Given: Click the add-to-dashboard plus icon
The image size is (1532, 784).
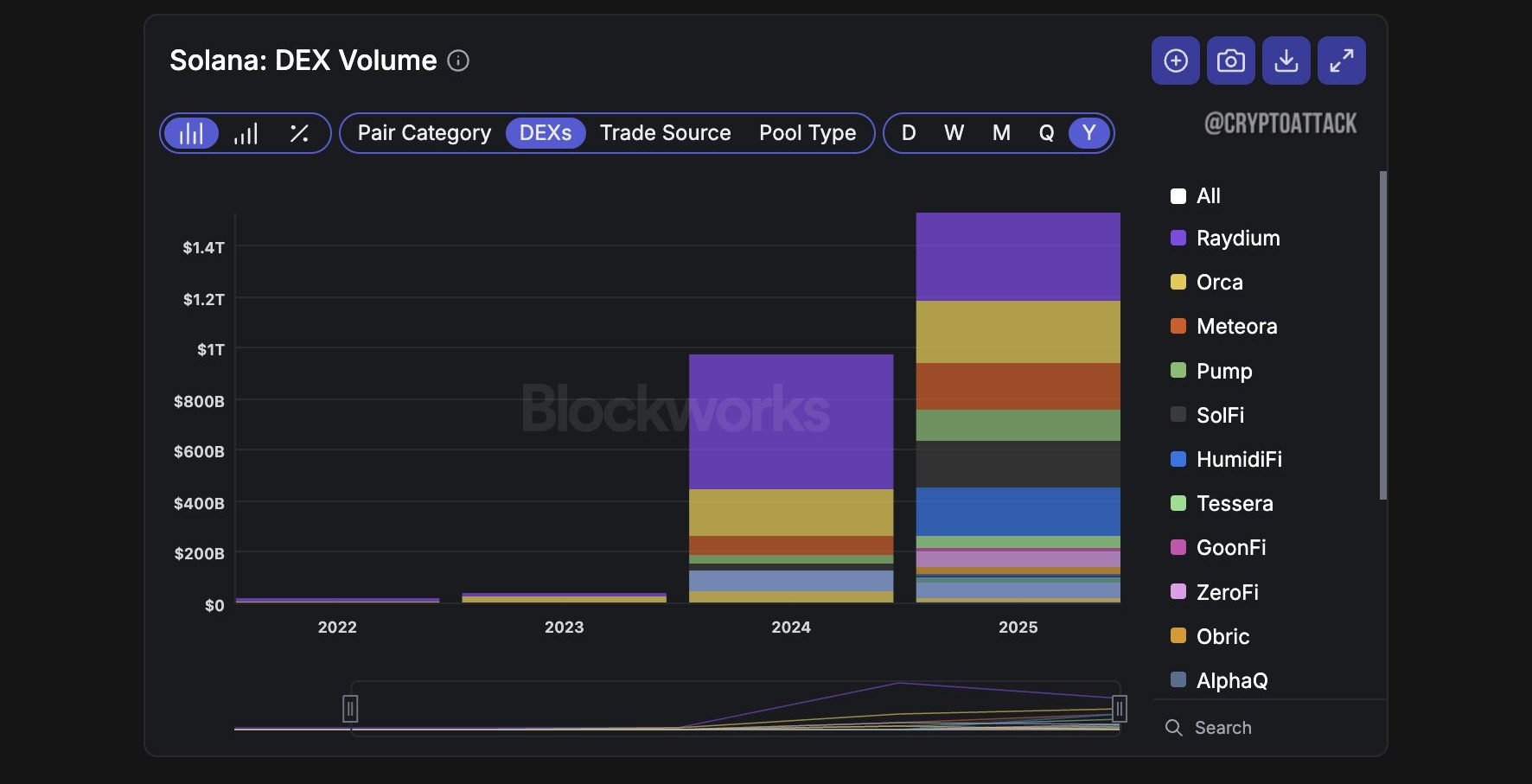Looking at the screenshot, I should 1175,61.
